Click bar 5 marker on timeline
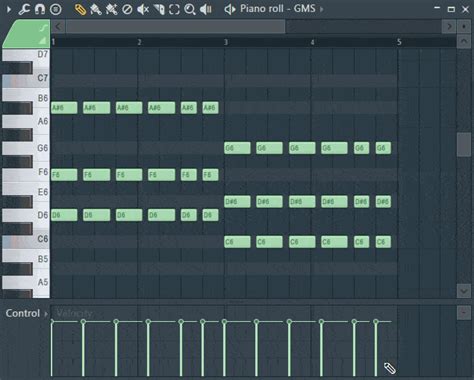474x380 pixels. tap(399, 42)
